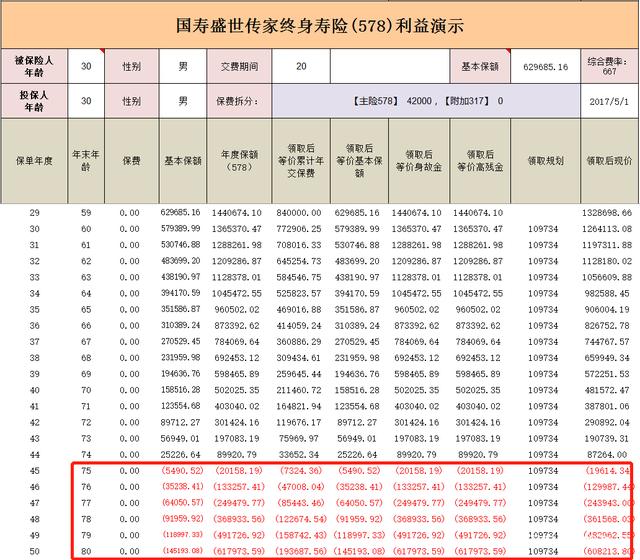
Task: Select the cell with value 87264.00
Action: point(606,455)
